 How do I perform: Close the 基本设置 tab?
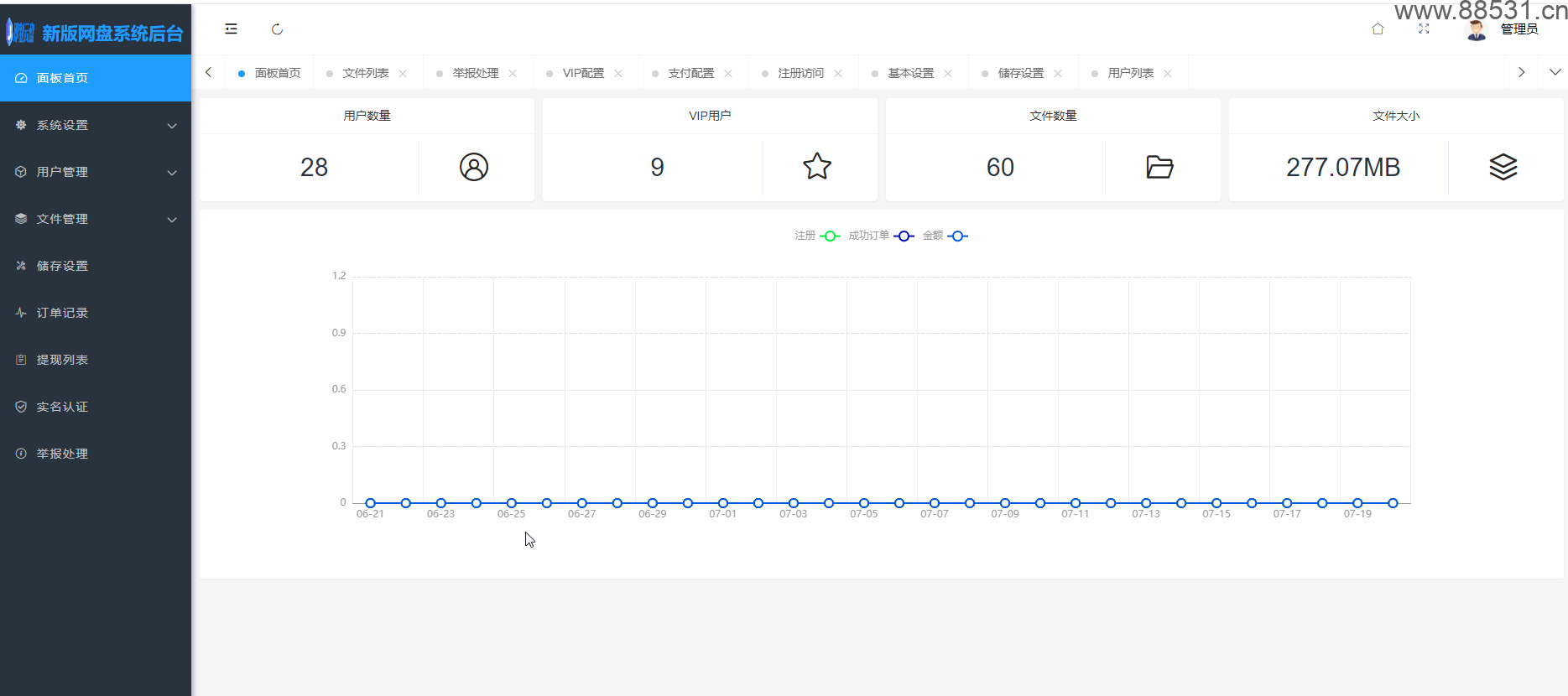point(948,74)
